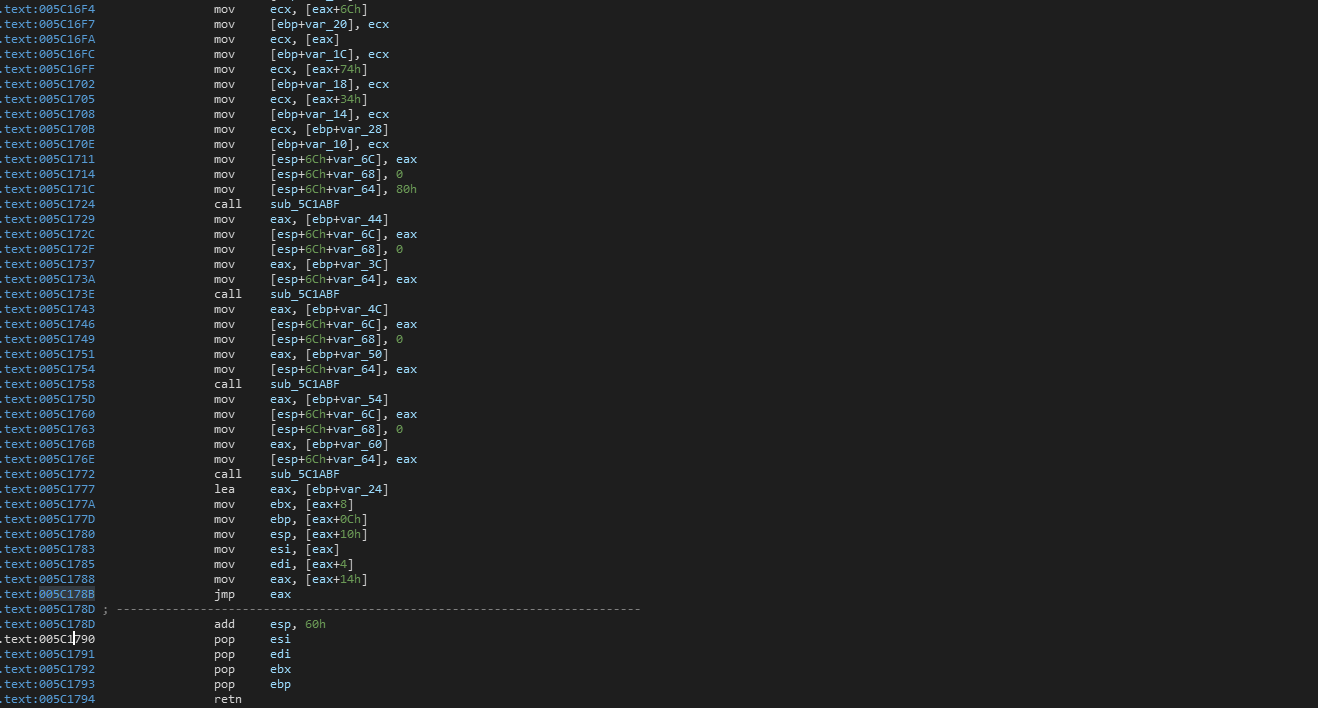Click address .text:005C176E
The image size is (1318, 708).
(47, 459)
